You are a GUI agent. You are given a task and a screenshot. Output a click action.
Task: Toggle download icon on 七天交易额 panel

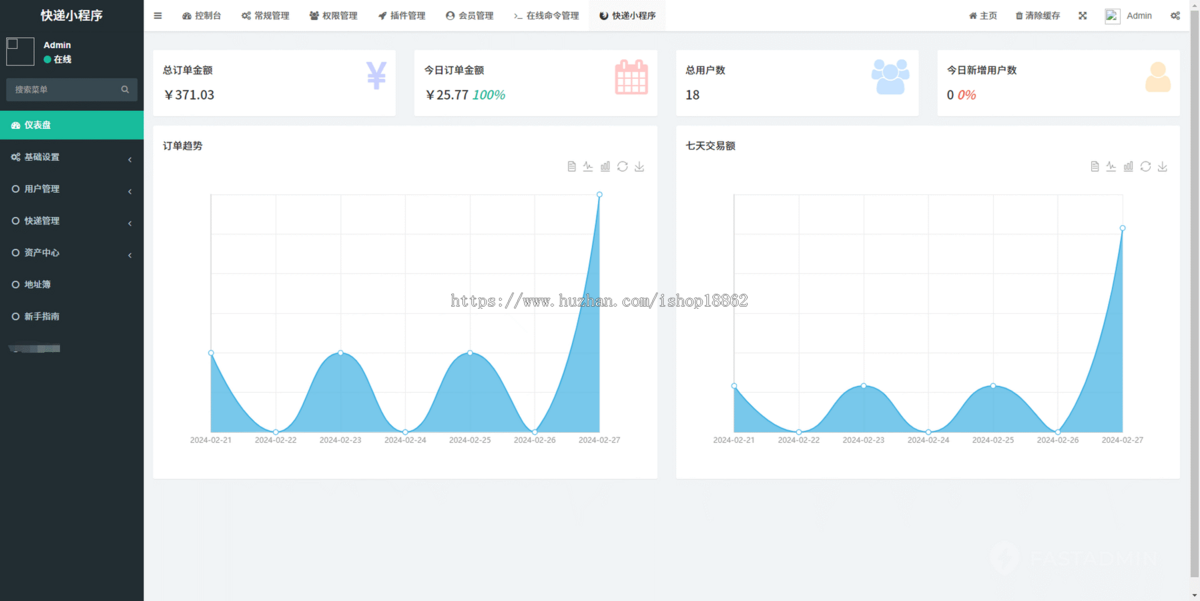pos(1162,166)
